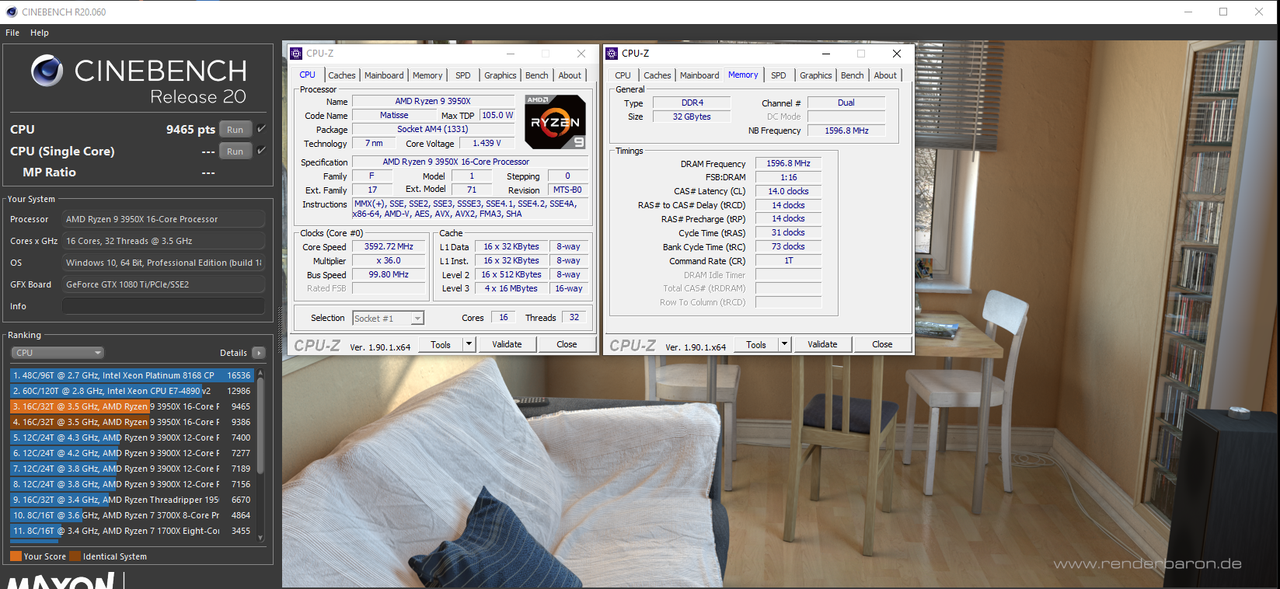Select the Ryzen 7 3700X ranking row
The image size is (1280, 589).
coord(133,515)
